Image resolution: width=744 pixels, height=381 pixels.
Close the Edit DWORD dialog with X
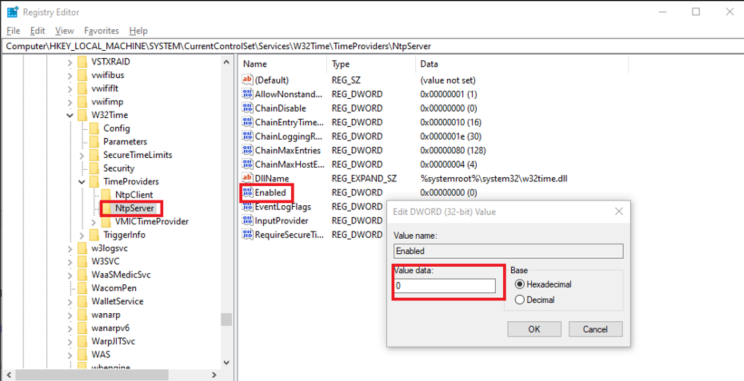[619, 212]
